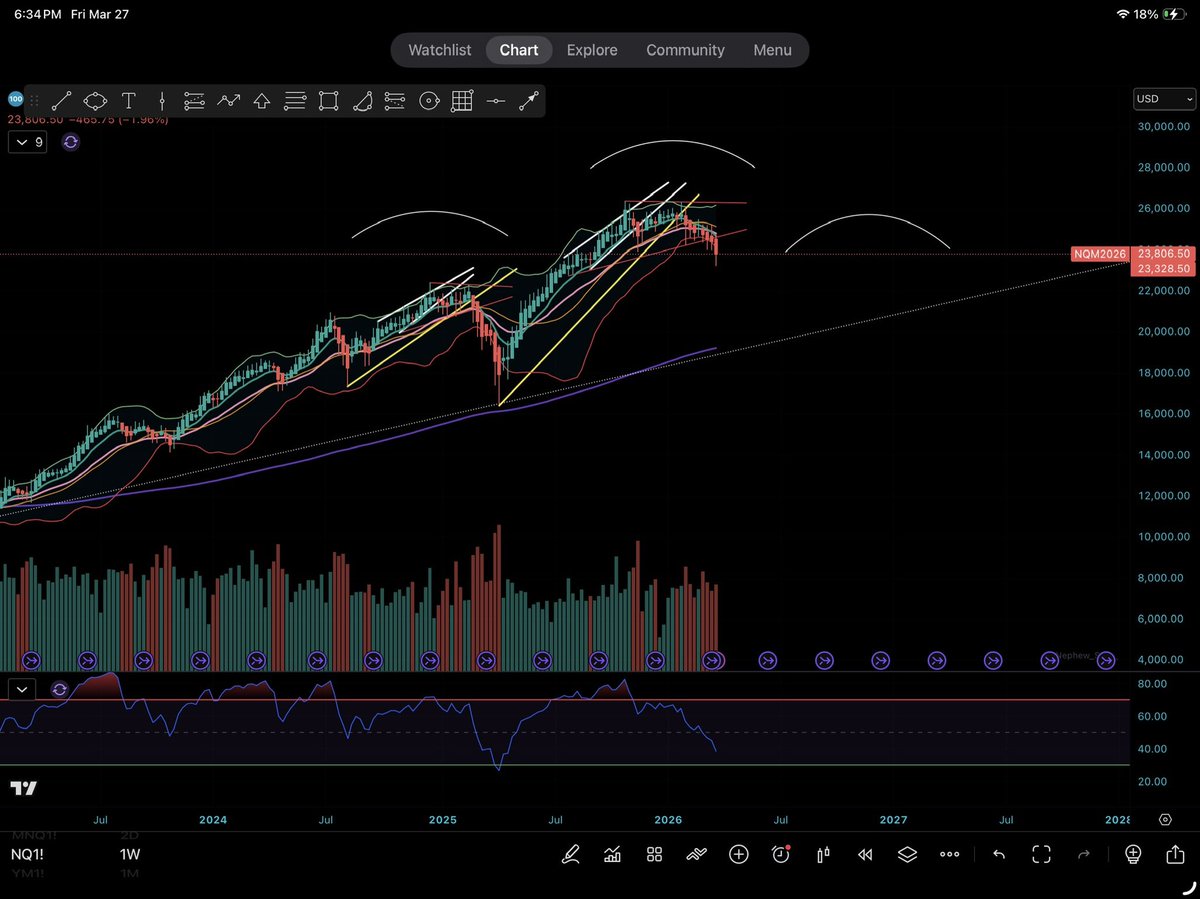Select the circle drawing tool
Viewport: 1200px width, 899px height.
429,101
